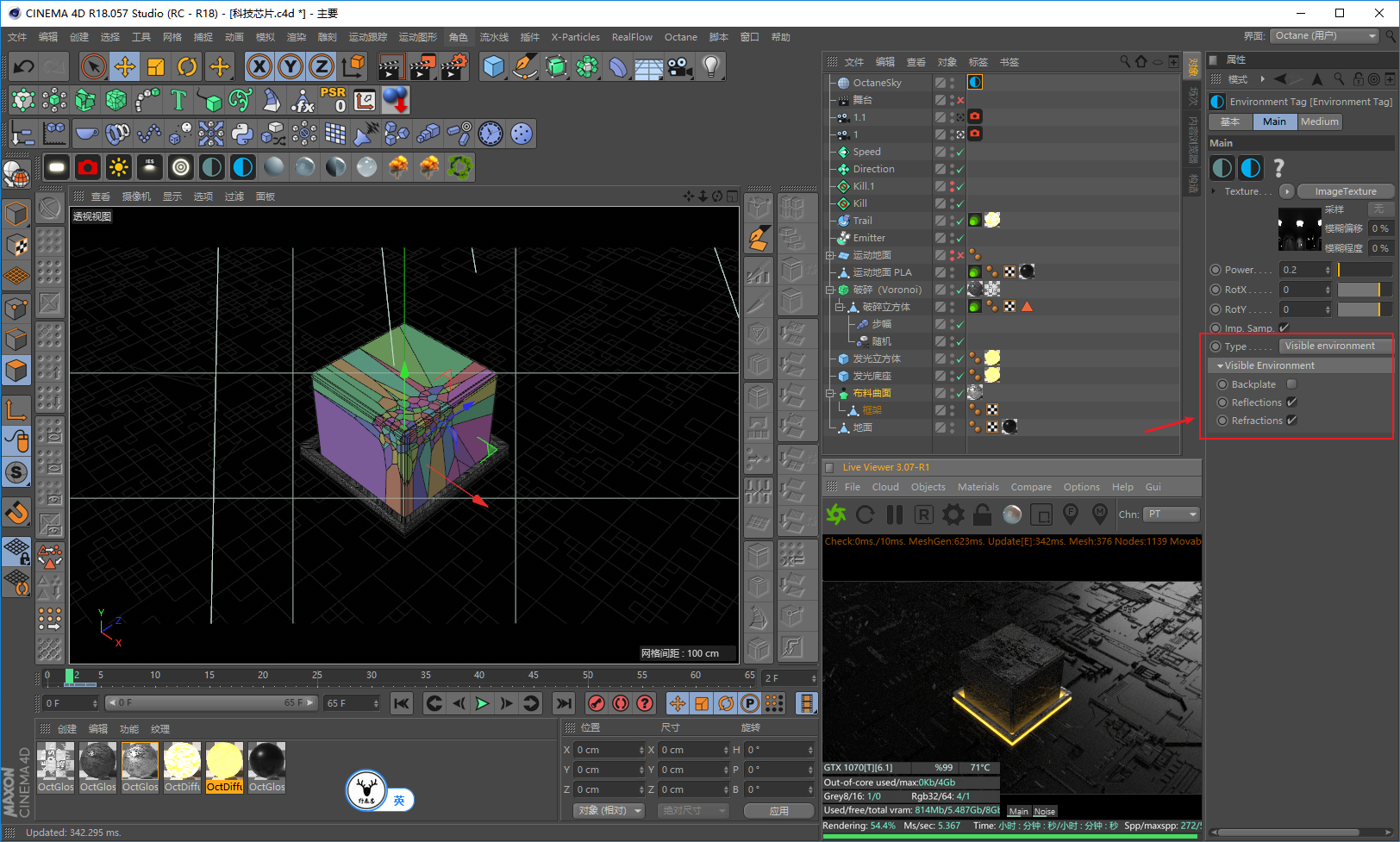Adjust the RotY slider
The image size is (1400, 842).
(x=1365, y=309)
